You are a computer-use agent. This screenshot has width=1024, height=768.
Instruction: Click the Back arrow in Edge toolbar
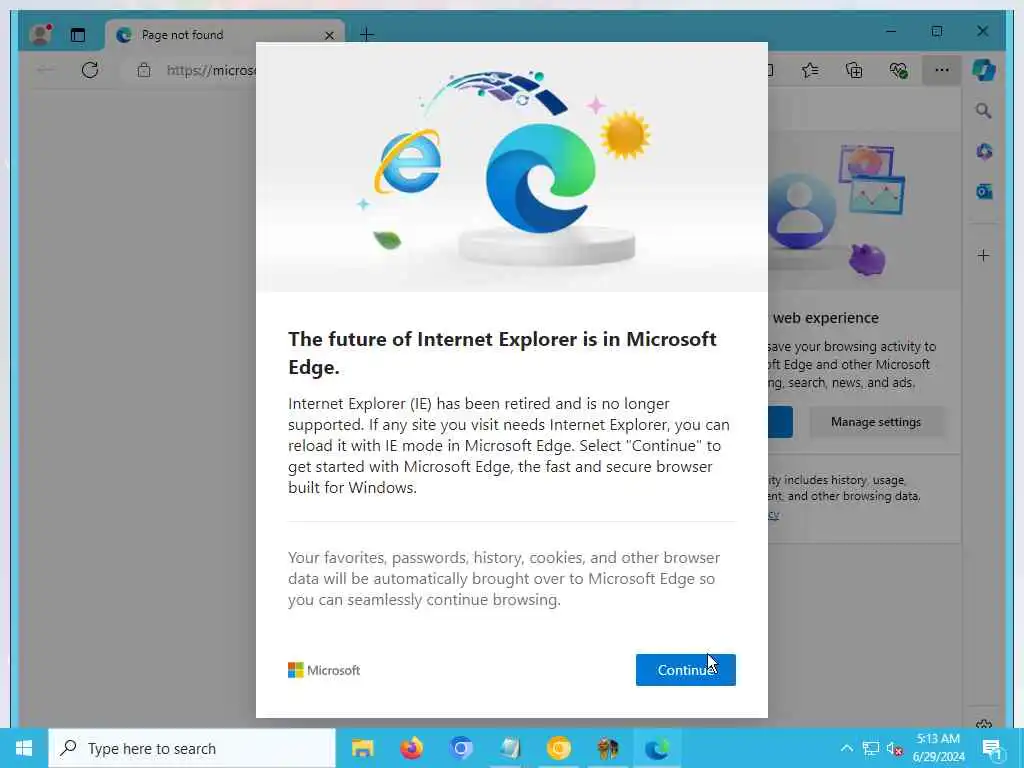[x=45, y=70]
